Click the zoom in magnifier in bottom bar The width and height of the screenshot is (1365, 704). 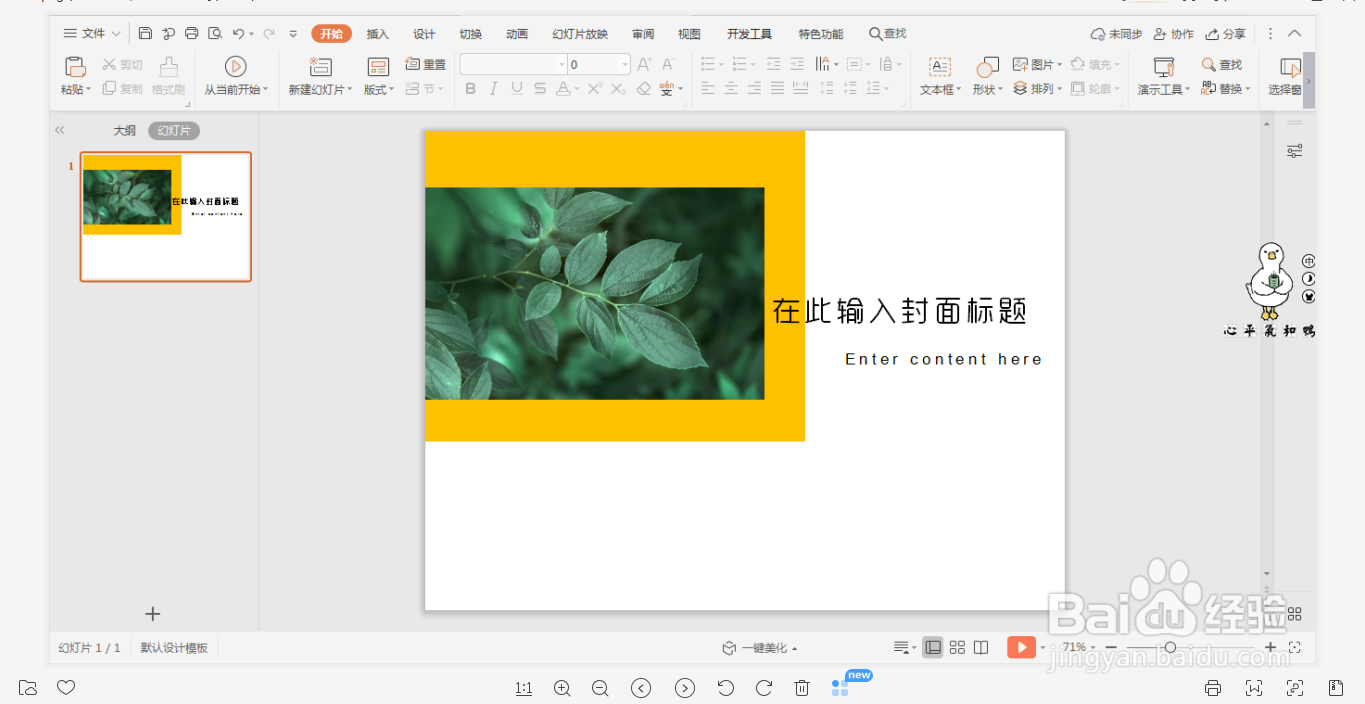click(562, 688)
